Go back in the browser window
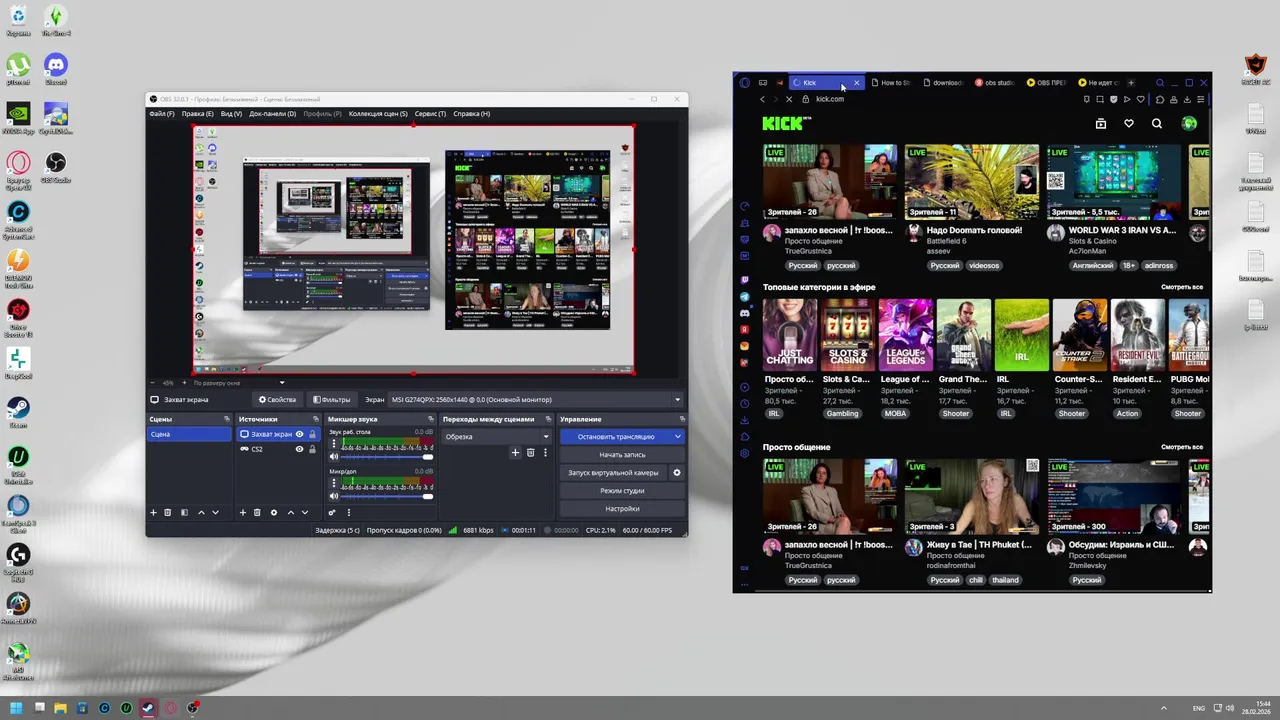 coord(763,99)
